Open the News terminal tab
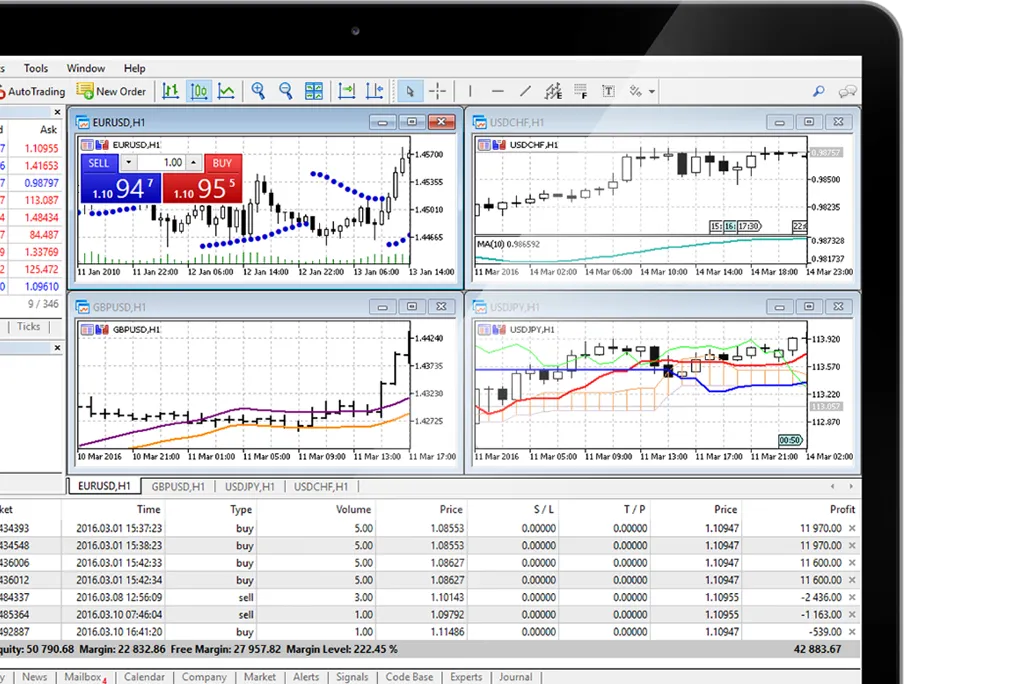Screen dimensions: 1026x684 [35, 677]
